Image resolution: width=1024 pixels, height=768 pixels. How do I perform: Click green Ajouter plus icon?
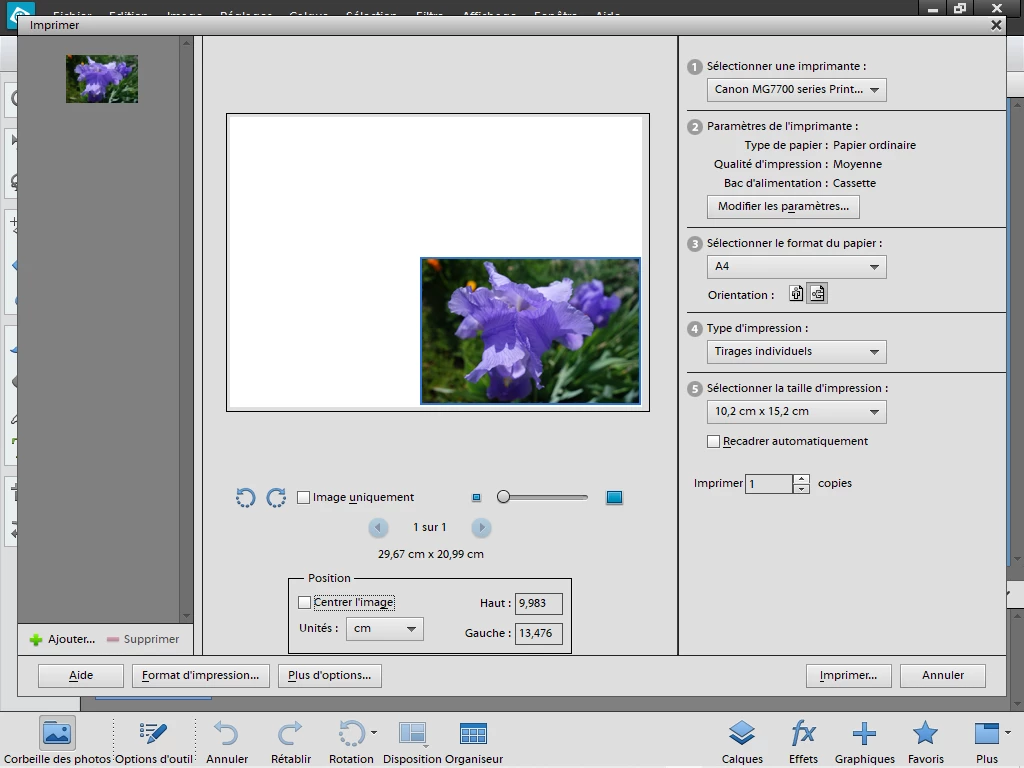(36, 639)
